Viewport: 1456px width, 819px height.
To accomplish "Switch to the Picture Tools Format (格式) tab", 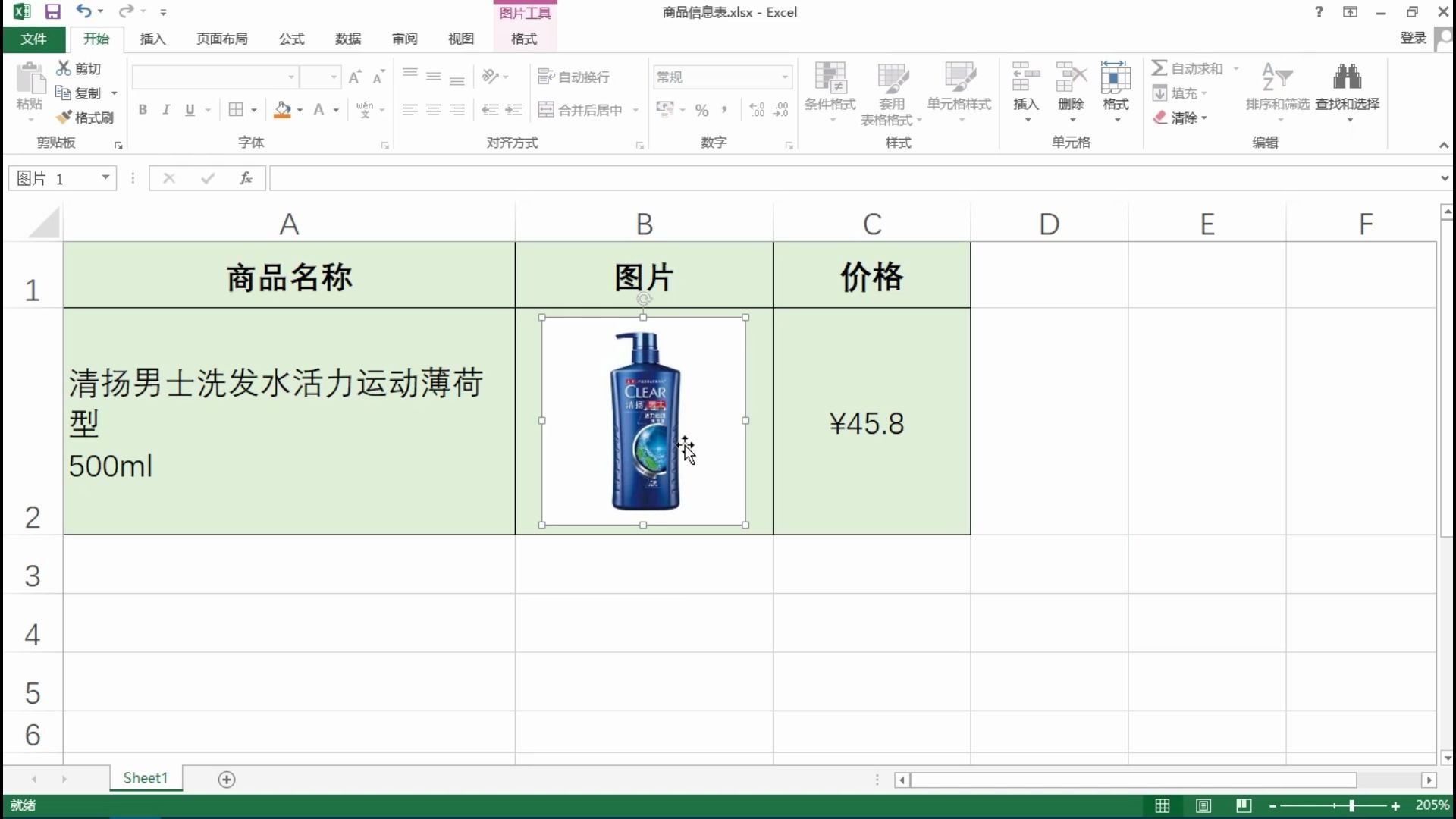I will click(x=524, y=39).
